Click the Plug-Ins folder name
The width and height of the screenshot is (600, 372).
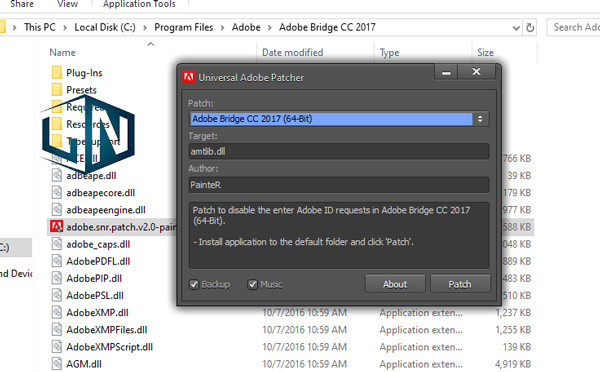tap(84, 73)
